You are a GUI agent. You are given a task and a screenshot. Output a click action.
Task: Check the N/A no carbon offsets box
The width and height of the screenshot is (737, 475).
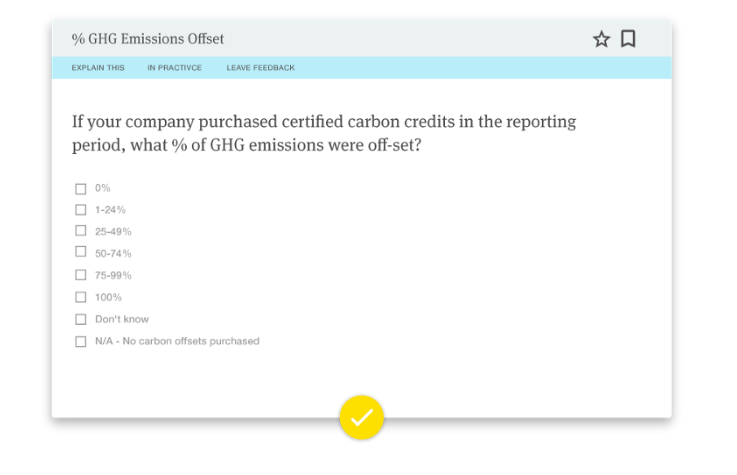click(x=81, y=341)
